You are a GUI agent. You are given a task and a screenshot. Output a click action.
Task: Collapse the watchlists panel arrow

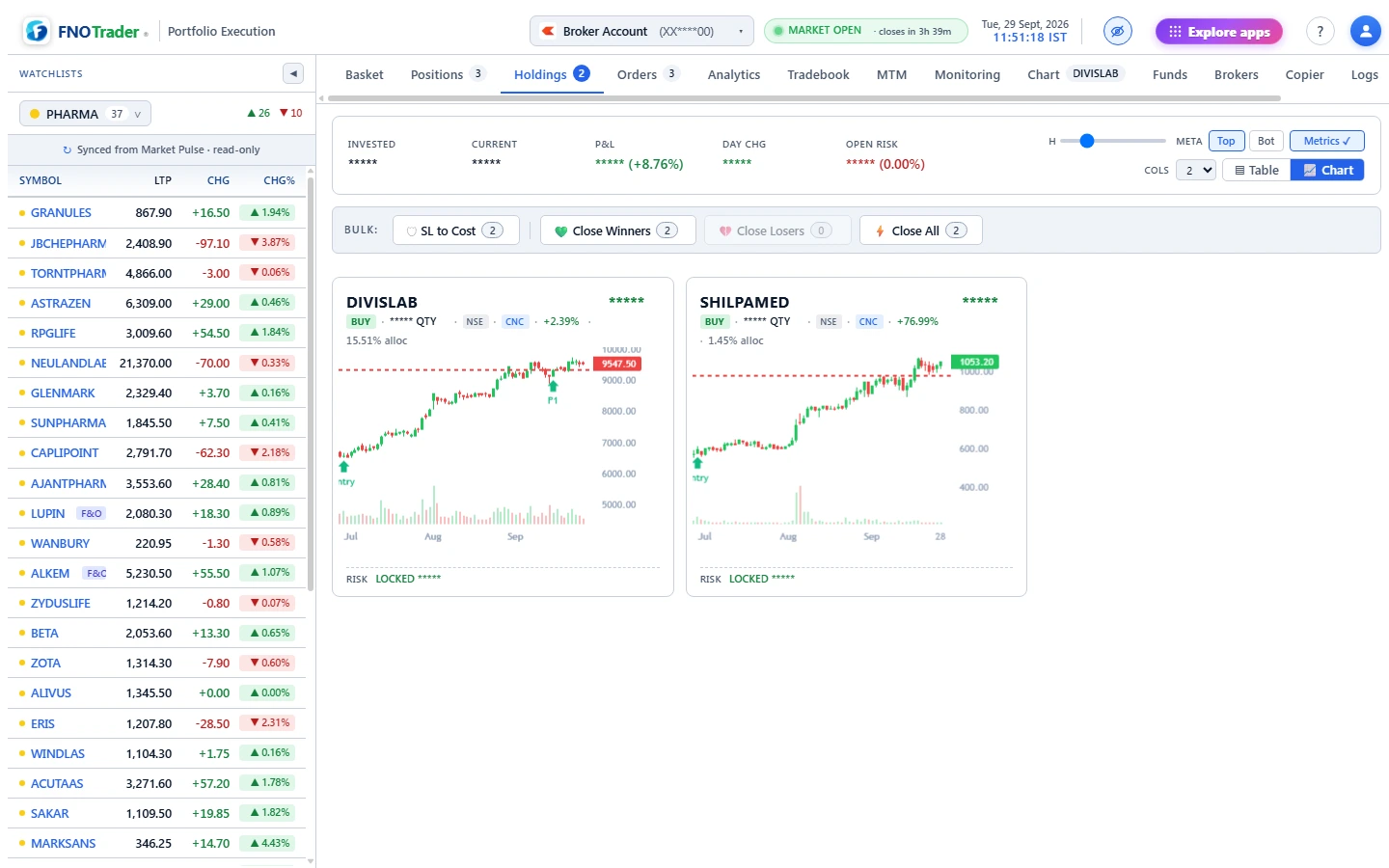[x=293, y=73]
